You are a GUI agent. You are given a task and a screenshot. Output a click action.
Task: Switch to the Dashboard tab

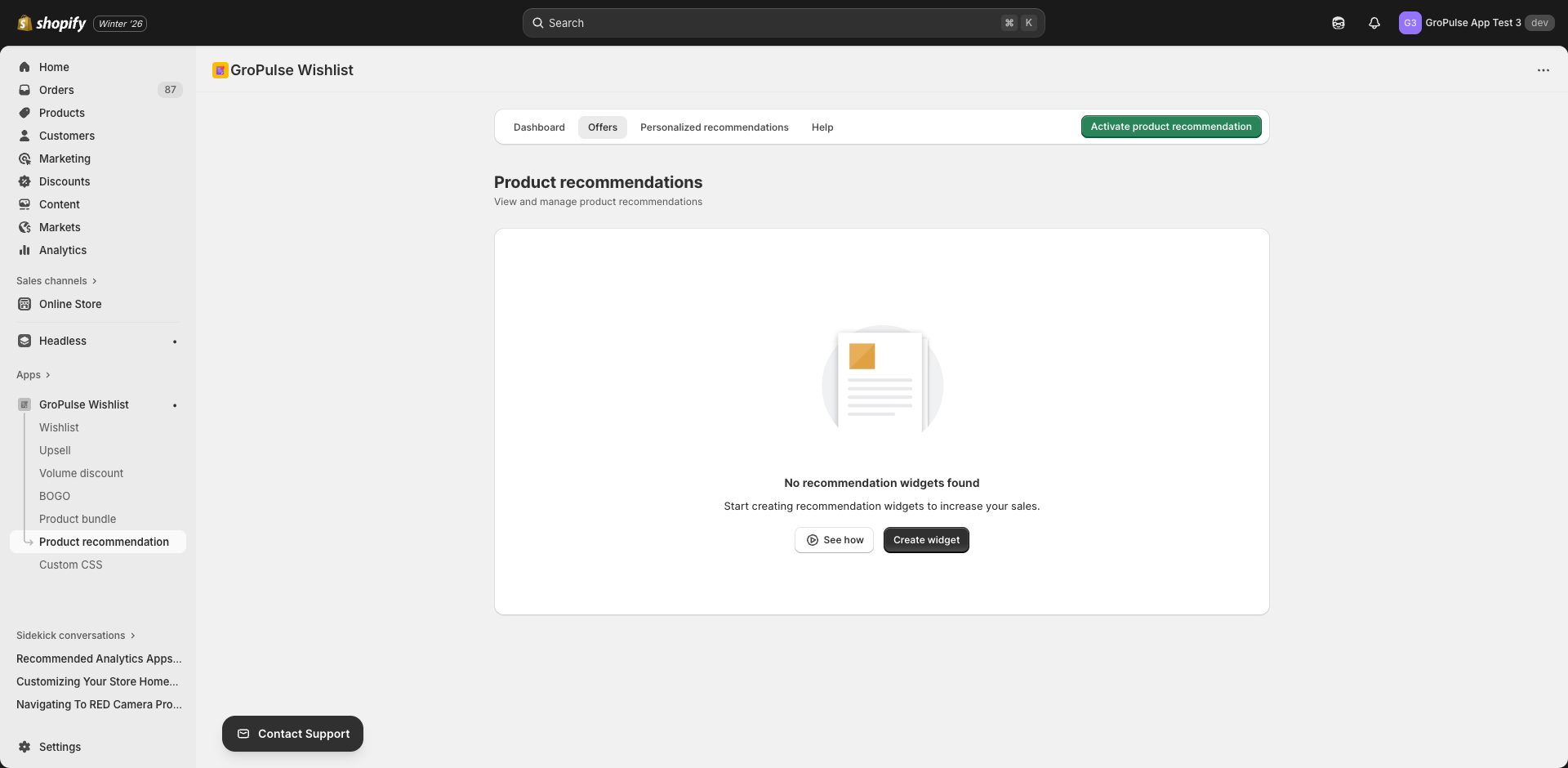[x=539, y=127]
